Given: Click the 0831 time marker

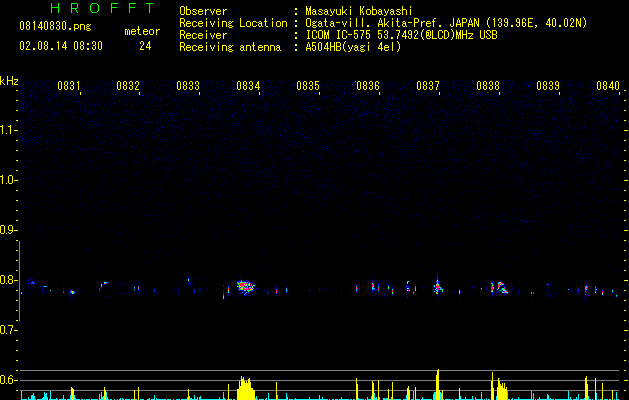Looking at the screenshot, I should (69, 86).
